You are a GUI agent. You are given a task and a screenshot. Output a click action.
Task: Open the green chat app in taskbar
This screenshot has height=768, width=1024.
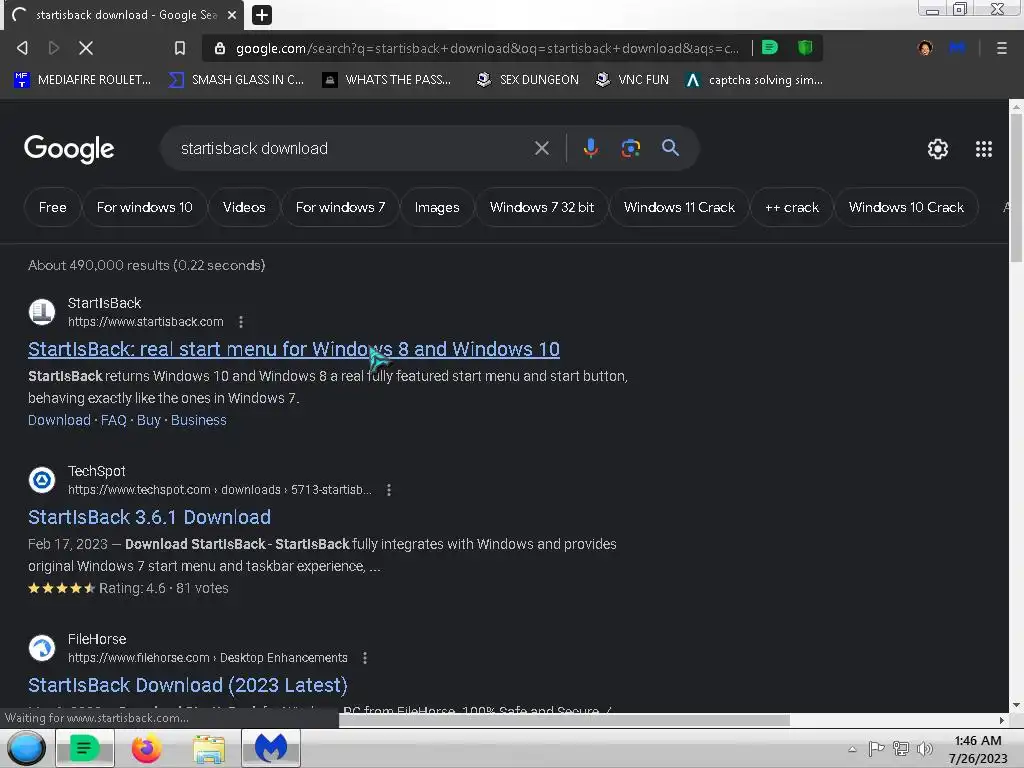84,748
